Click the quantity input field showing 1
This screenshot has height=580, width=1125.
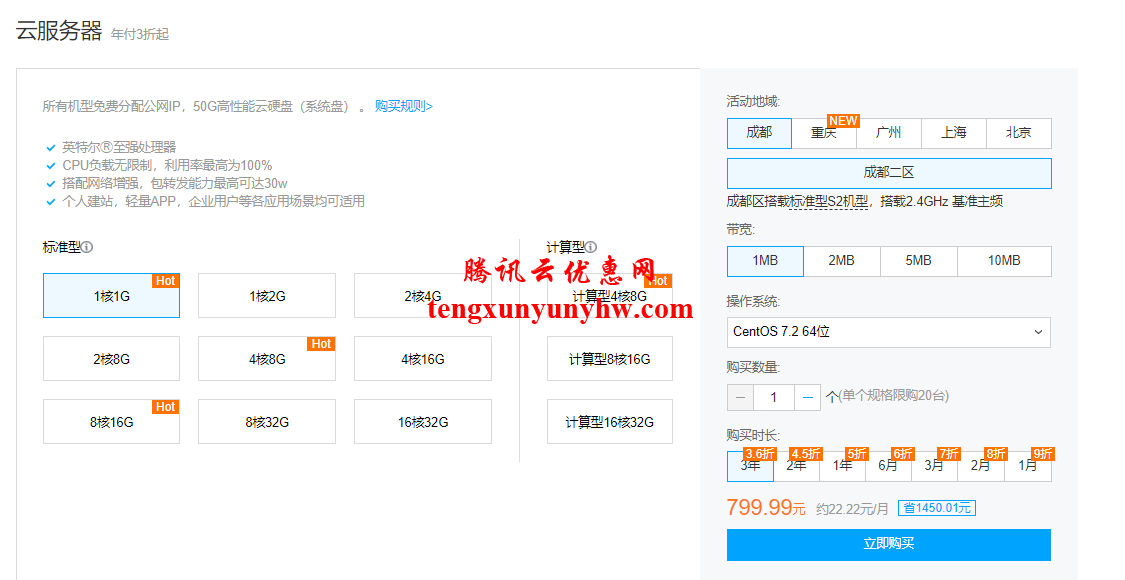[x=773, y=397]
